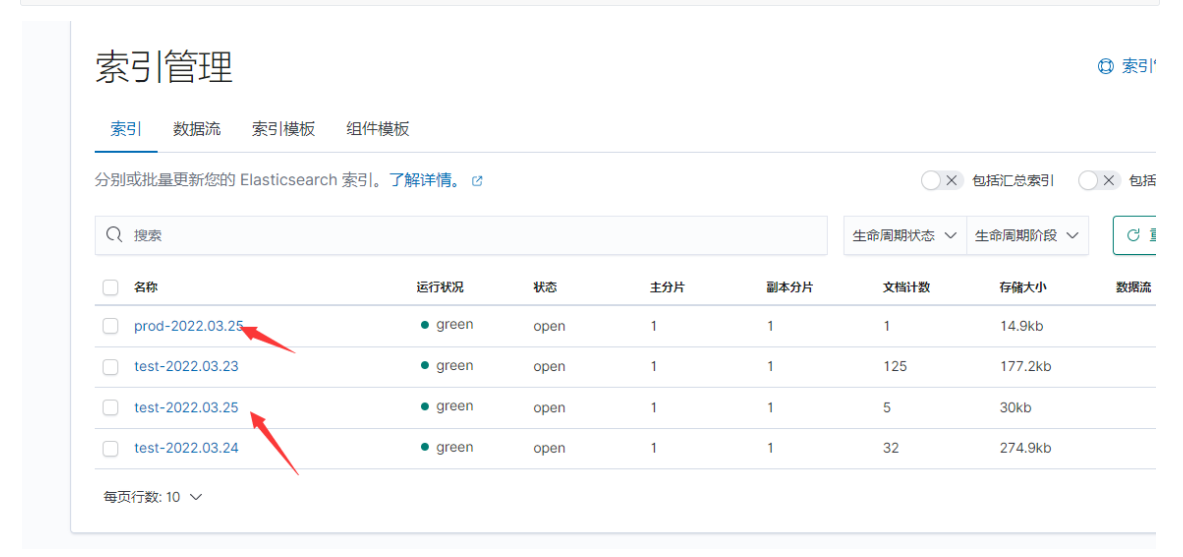Click into the 搜索 index search field

470,236
